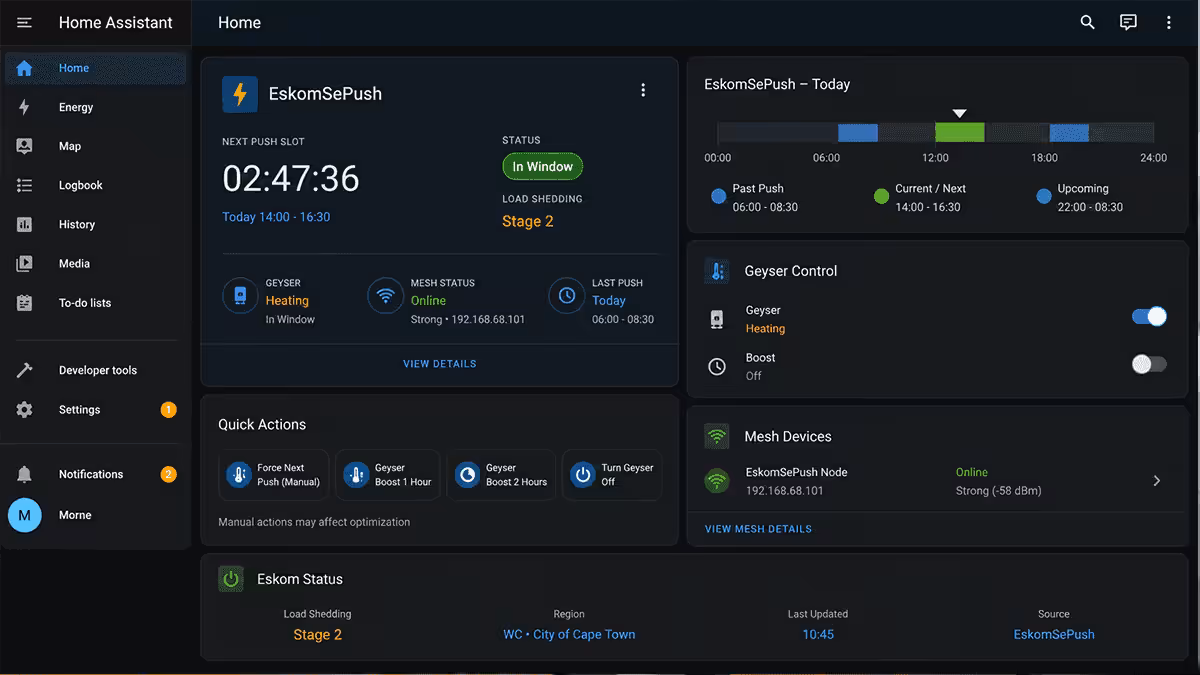Click the EskomSePush Node wifi icon
Viewport: 1200px width, 675px height.
[717, 481]
